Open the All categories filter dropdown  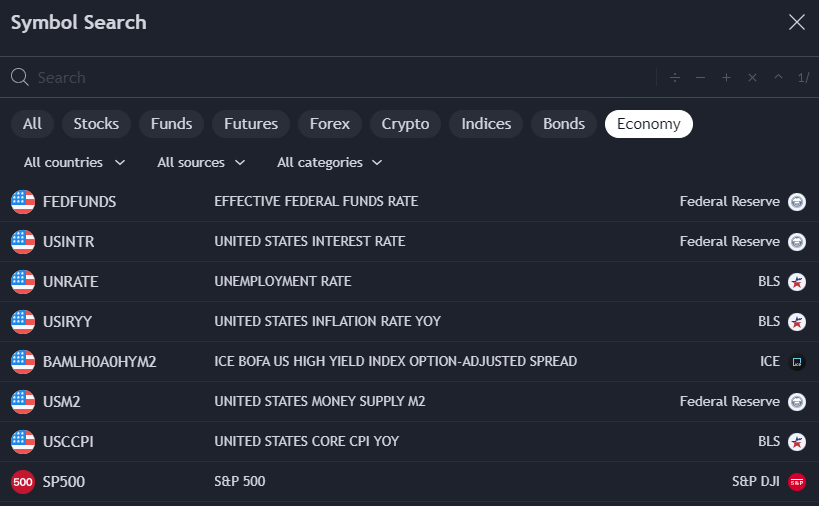pos(329,162)
